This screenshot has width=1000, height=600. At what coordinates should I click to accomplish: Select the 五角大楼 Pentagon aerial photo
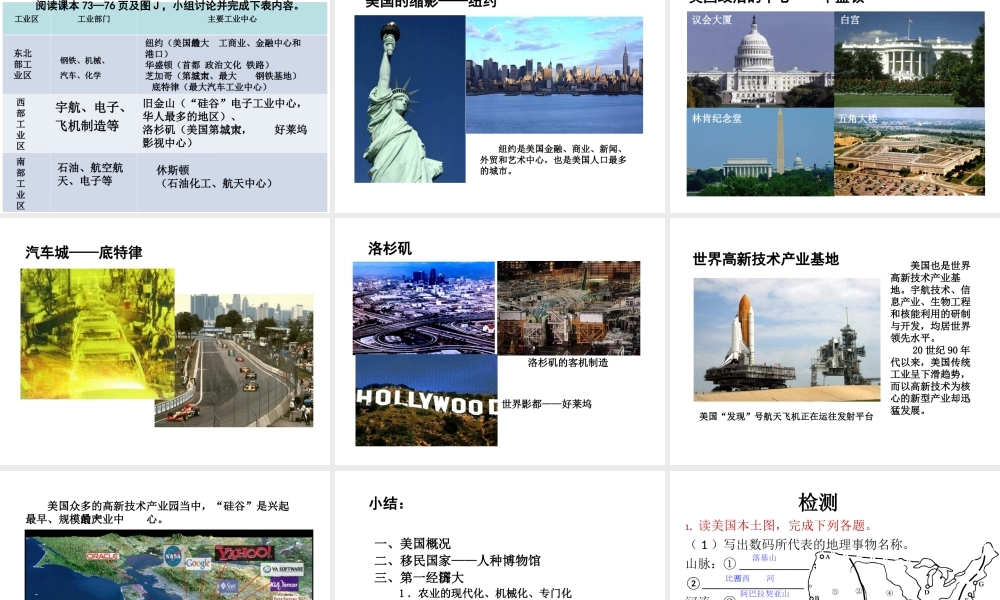coord(909,152)
